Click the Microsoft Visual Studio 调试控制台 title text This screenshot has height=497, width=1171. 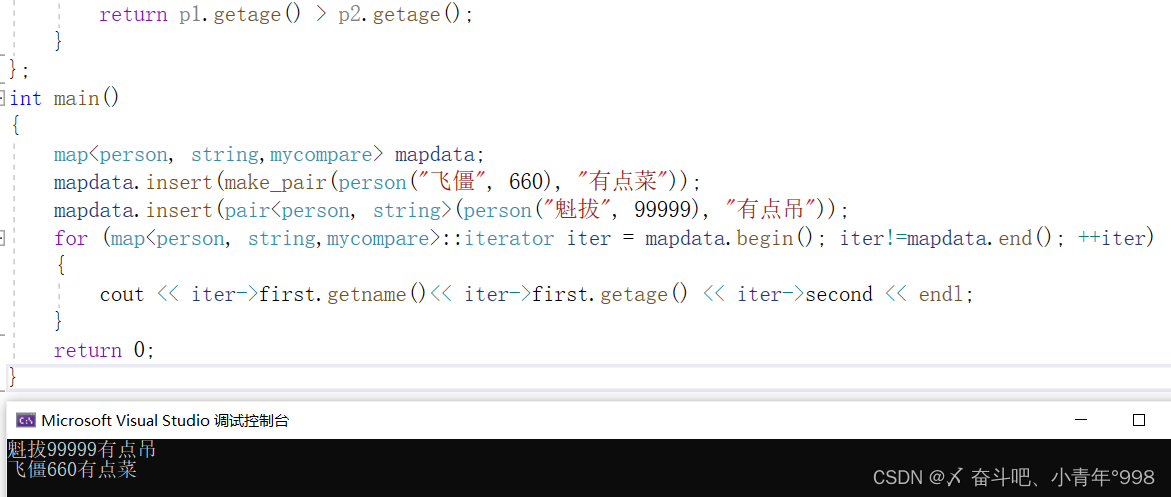(165, 421)
